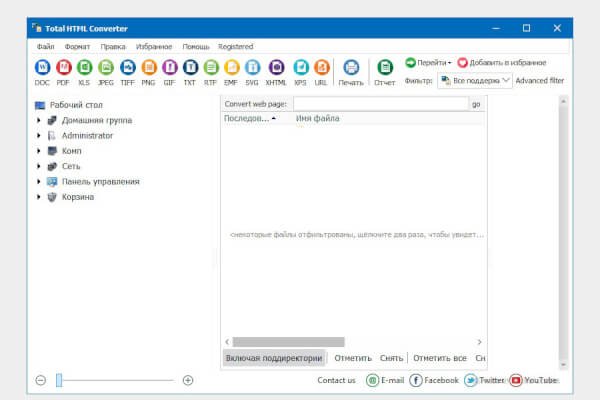Click the horizontal scrollbar right arrow
This screenshot has height=400, width=600.
(479, 341)
